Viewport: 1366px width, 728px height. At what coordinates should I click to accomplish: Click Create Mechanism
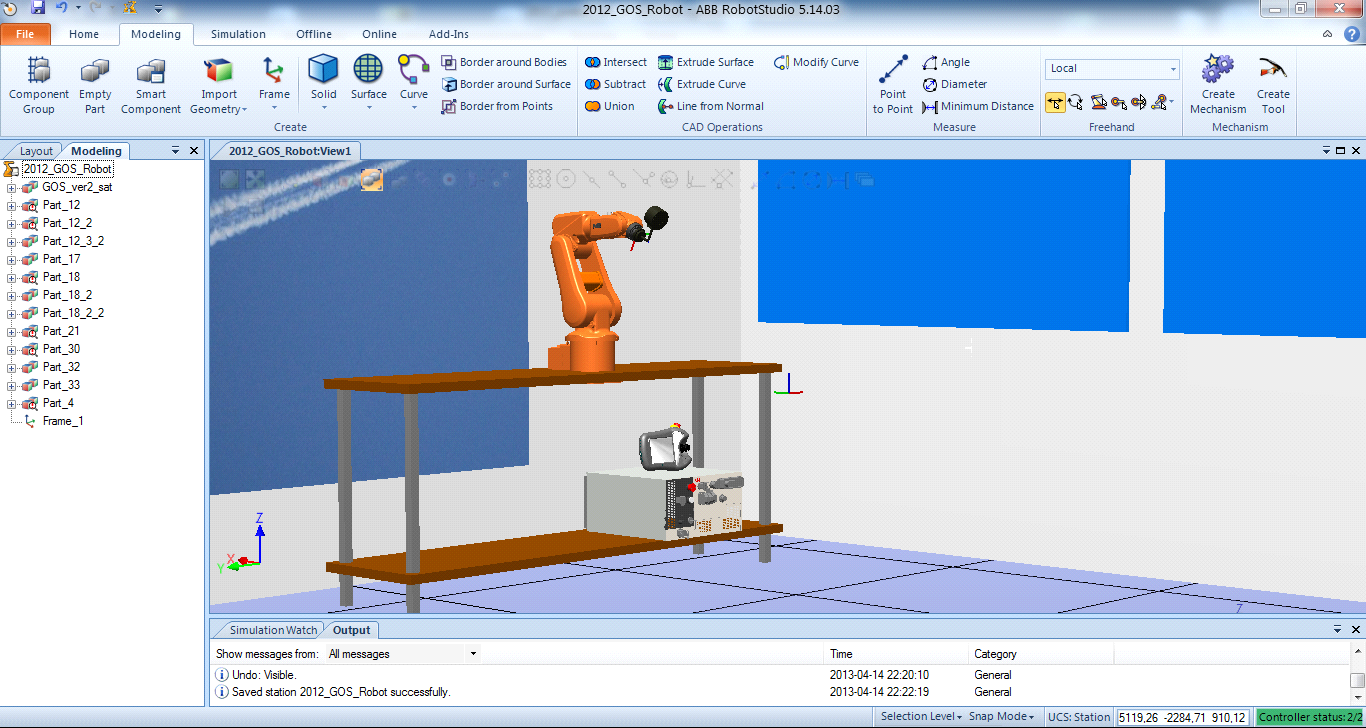pyautogui.click(x=1218, y=86)
